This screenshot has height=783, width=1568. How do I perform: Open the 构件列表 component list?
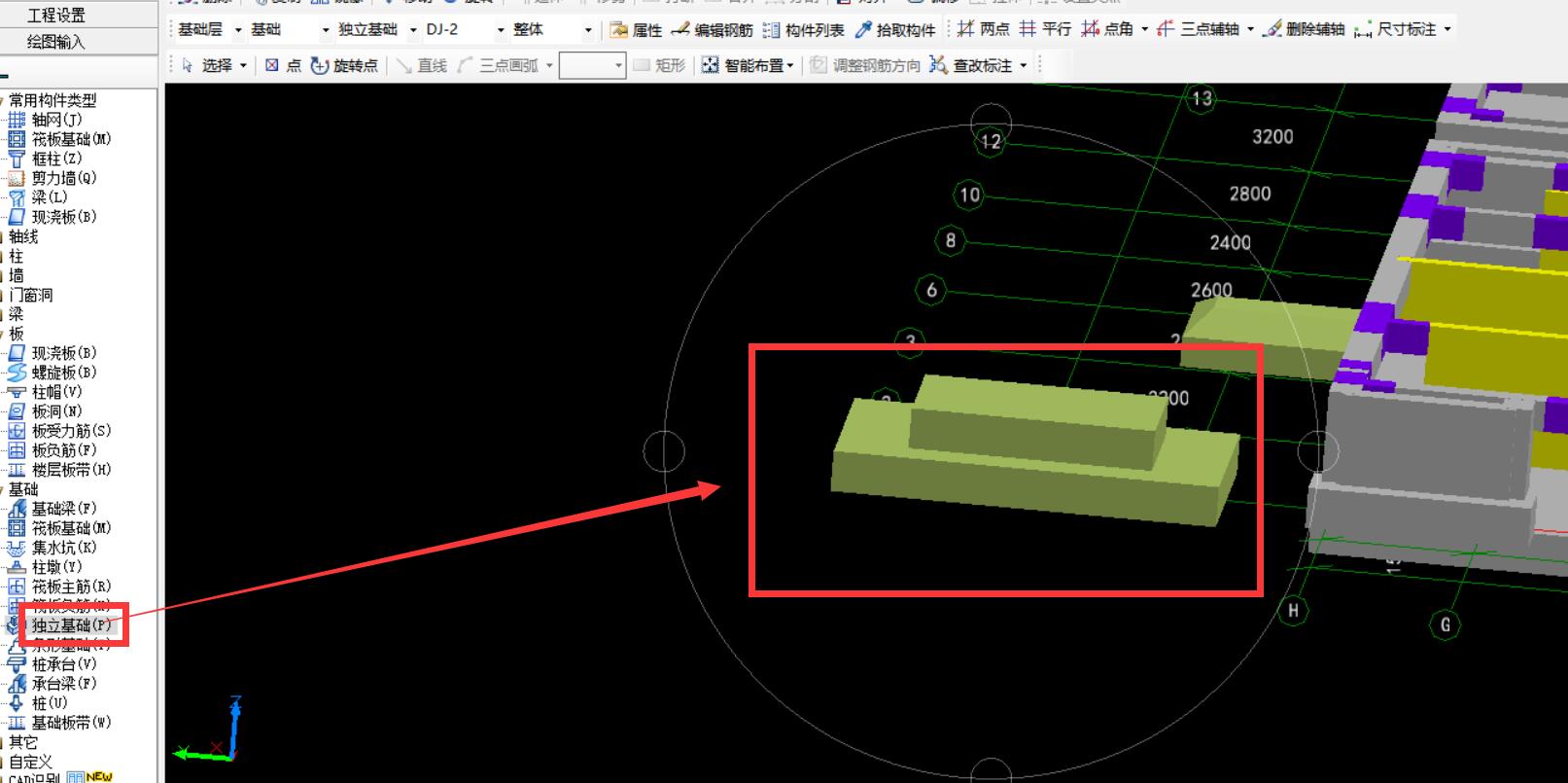click(x=804, y=30)
